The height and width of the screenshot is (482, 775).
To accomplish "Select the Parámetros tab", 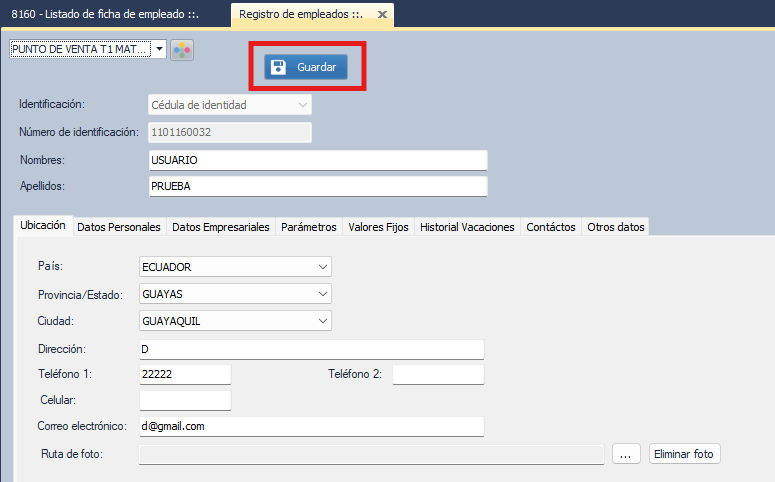I will (x=308, y=227).
